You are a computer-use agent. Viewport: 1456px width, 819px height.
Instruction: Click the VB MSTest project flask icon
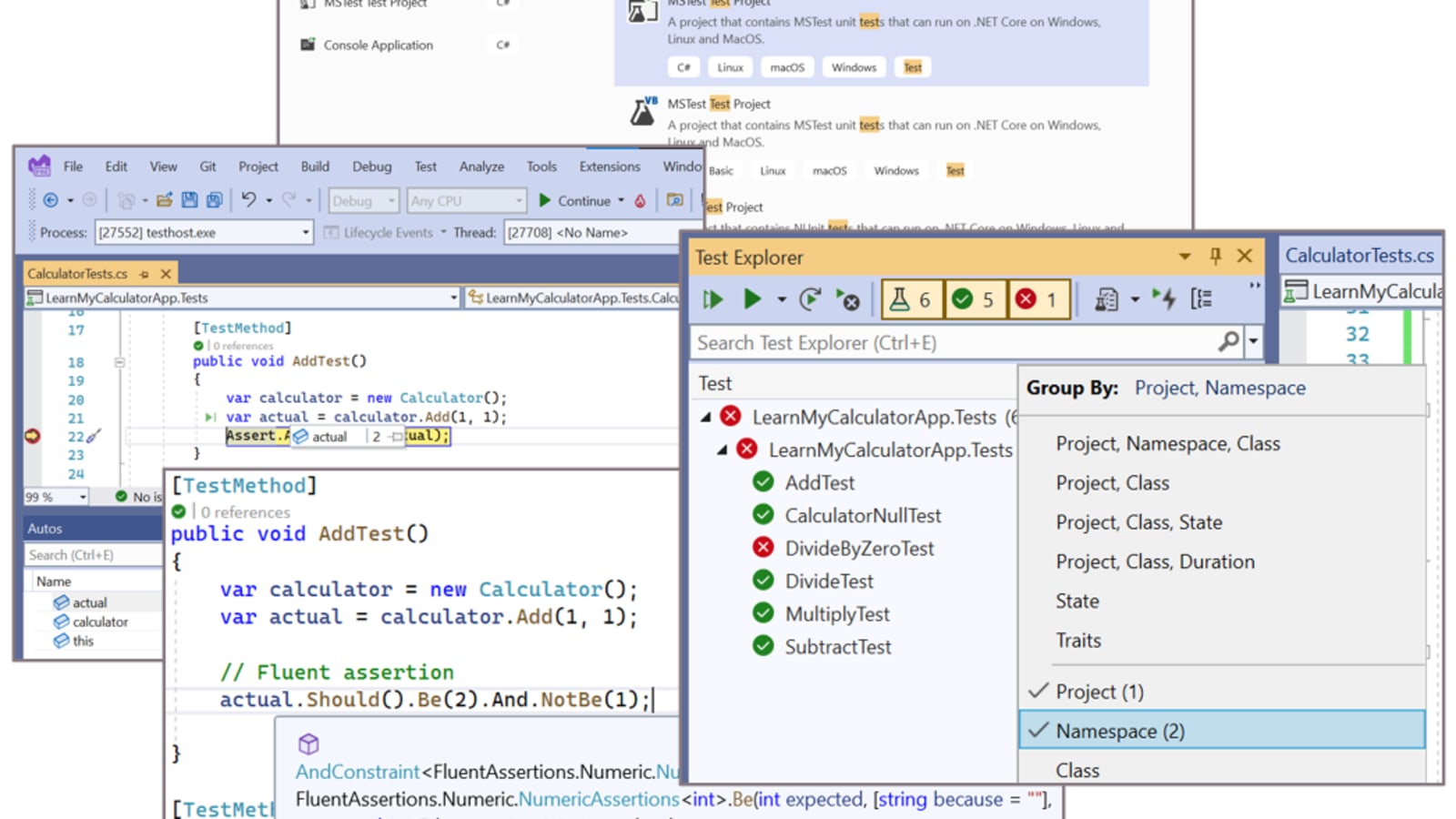(643, 110)
